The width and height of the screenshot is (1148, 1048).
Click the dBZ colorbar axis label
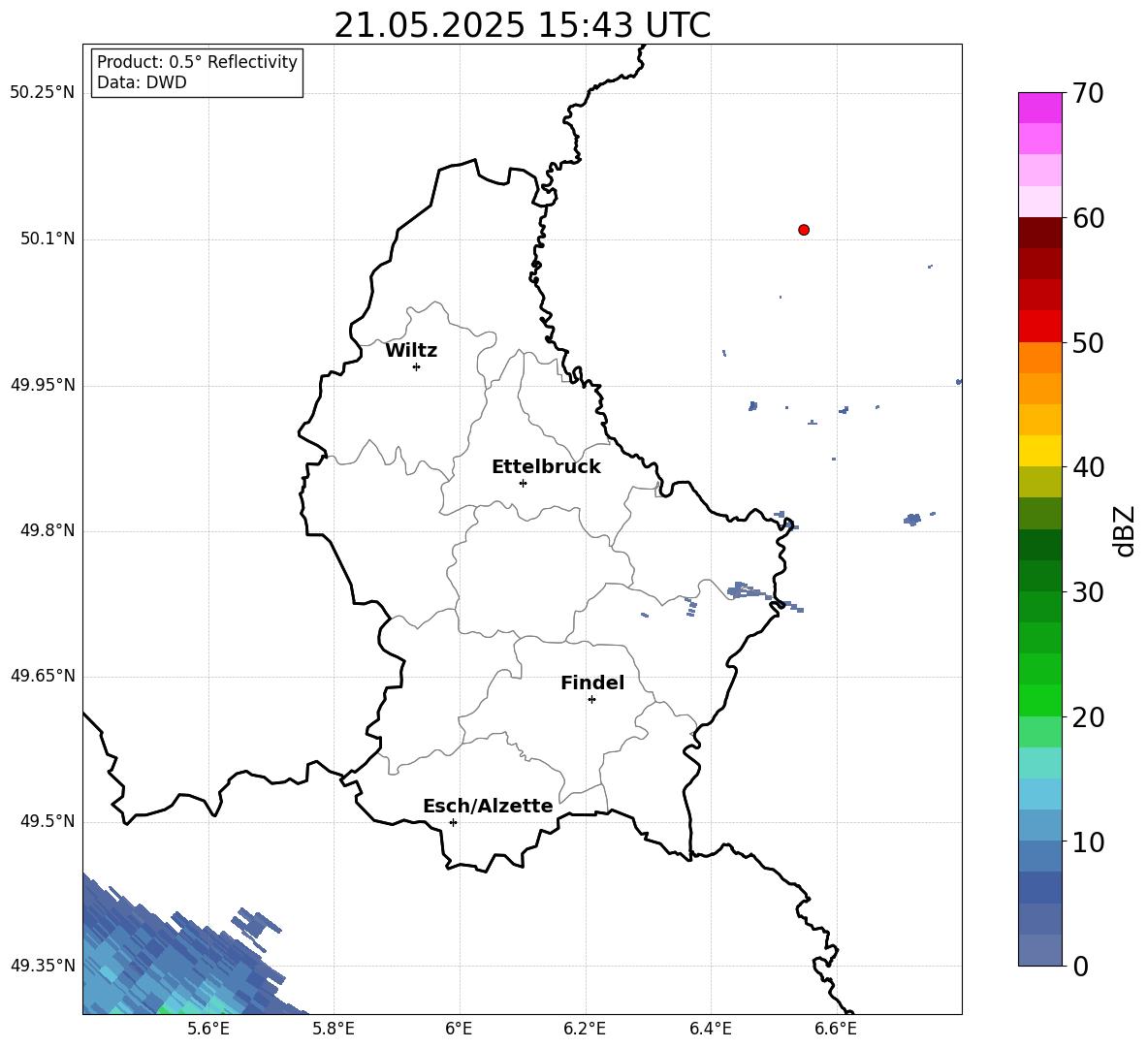point(1124,530)
